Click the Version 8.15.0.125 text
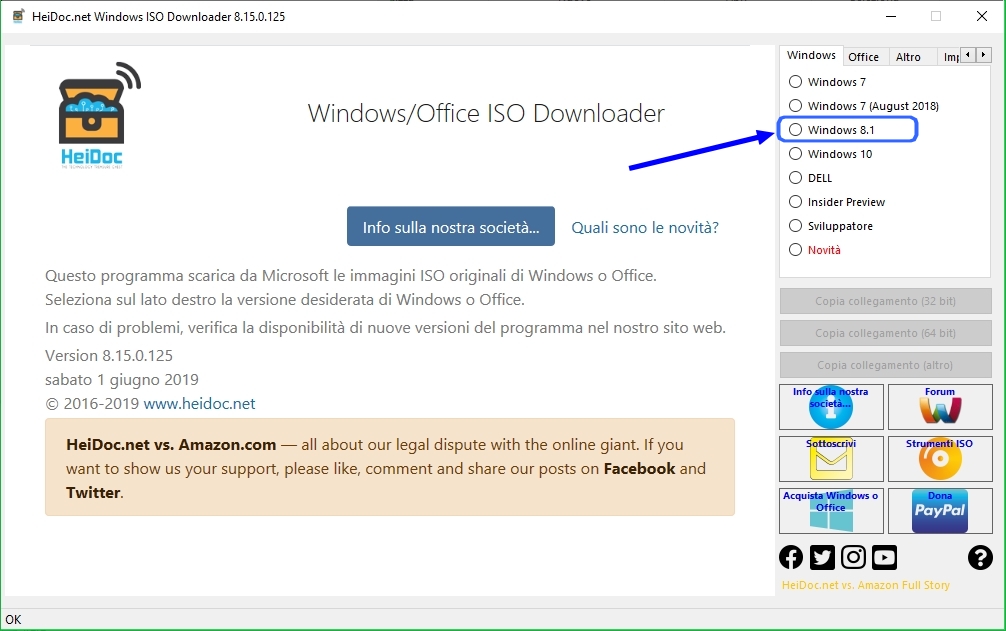 [109, 355]
